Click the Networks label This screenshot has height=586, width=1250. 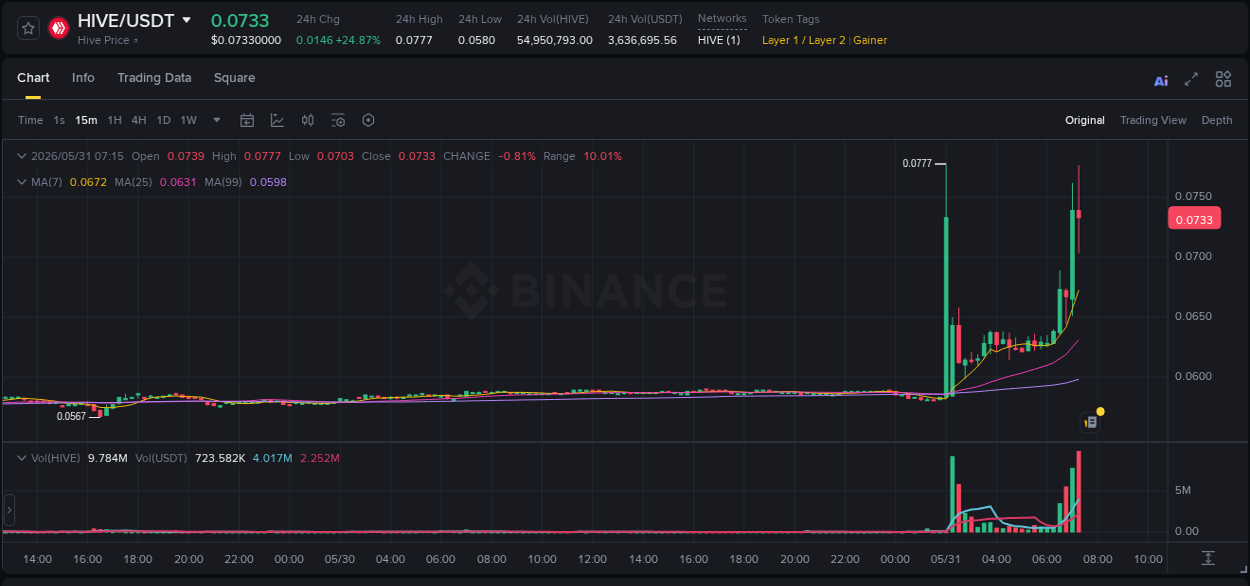722,19
